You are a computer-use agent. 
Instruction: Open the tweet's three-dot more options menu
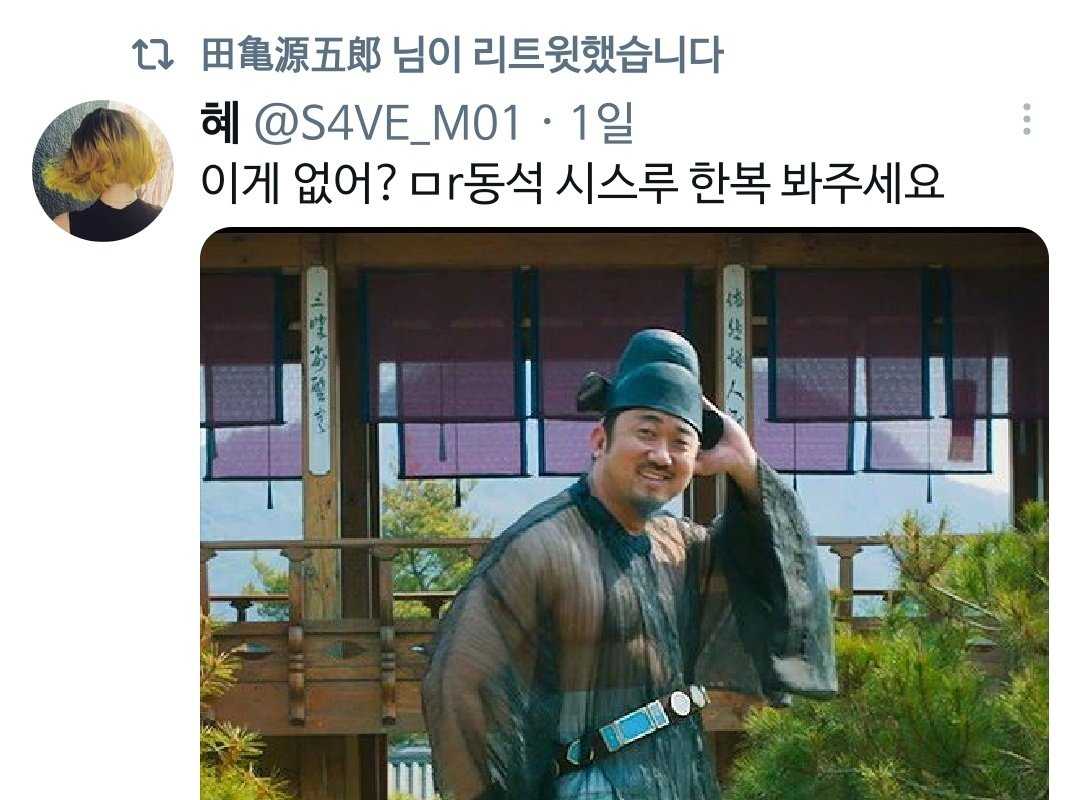[x=1026, y=119]
